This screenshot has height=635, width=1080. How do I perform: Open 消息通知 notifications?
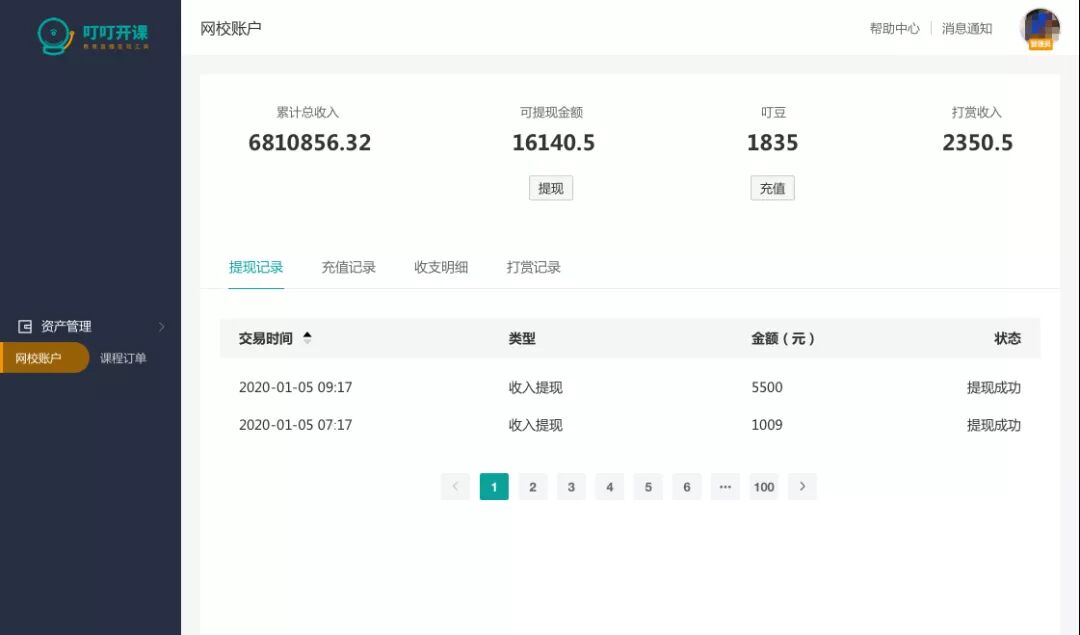pos(967,28)
